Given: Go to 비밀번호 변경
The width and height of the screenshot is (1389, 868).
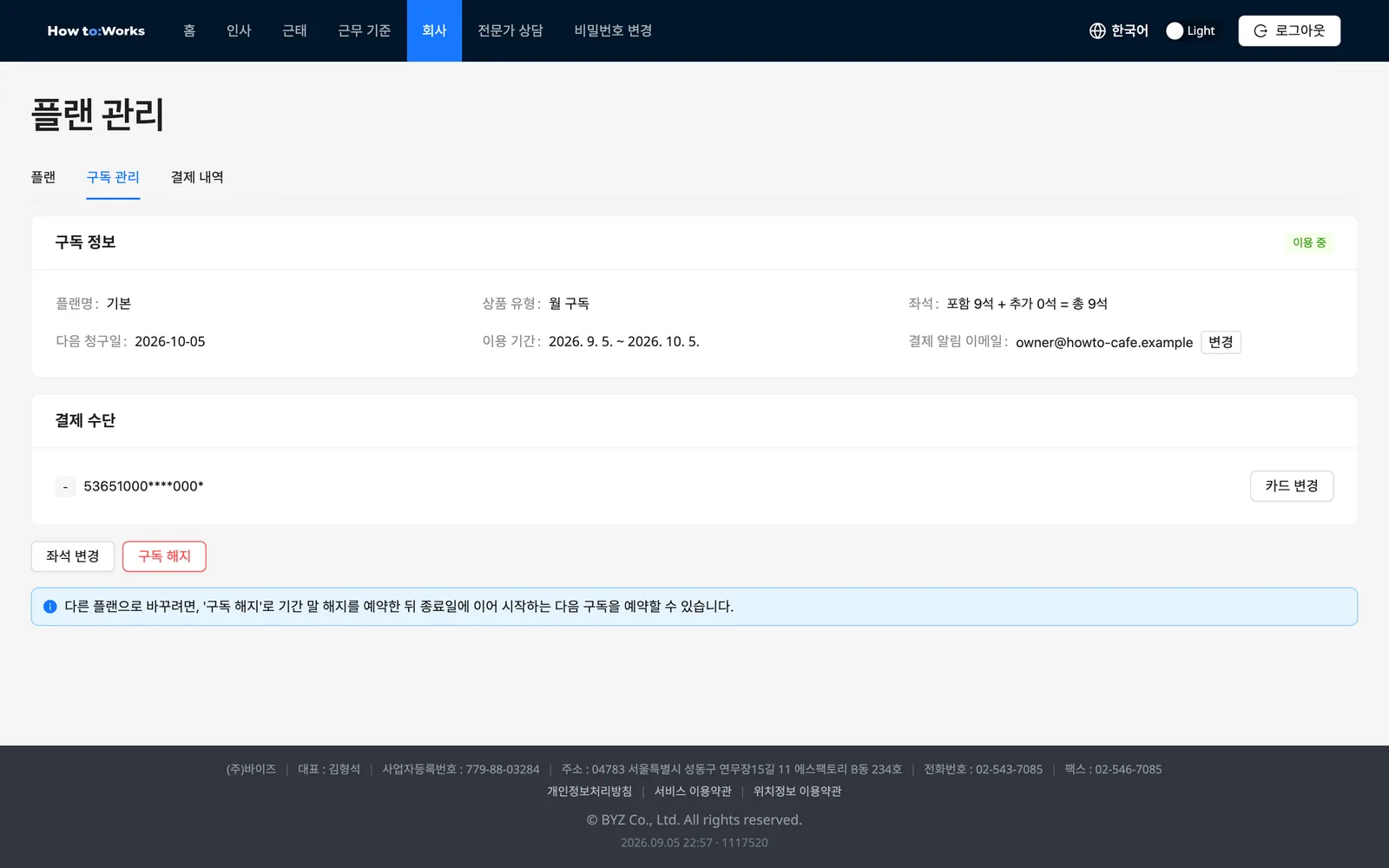Looking at the screenshot, I should (613, 30).
